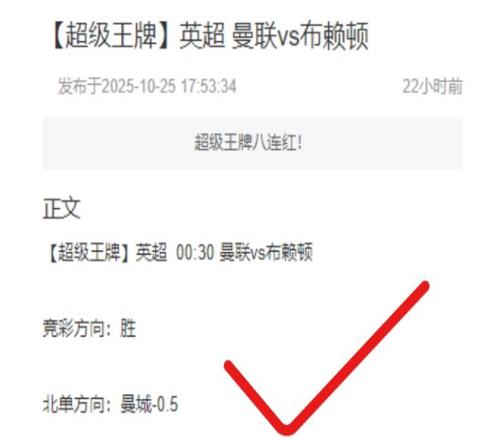Screen dimensions: 500x440
Task: Open the gray 超级王牌八连红! banner
Action: [x=253, y=143]
